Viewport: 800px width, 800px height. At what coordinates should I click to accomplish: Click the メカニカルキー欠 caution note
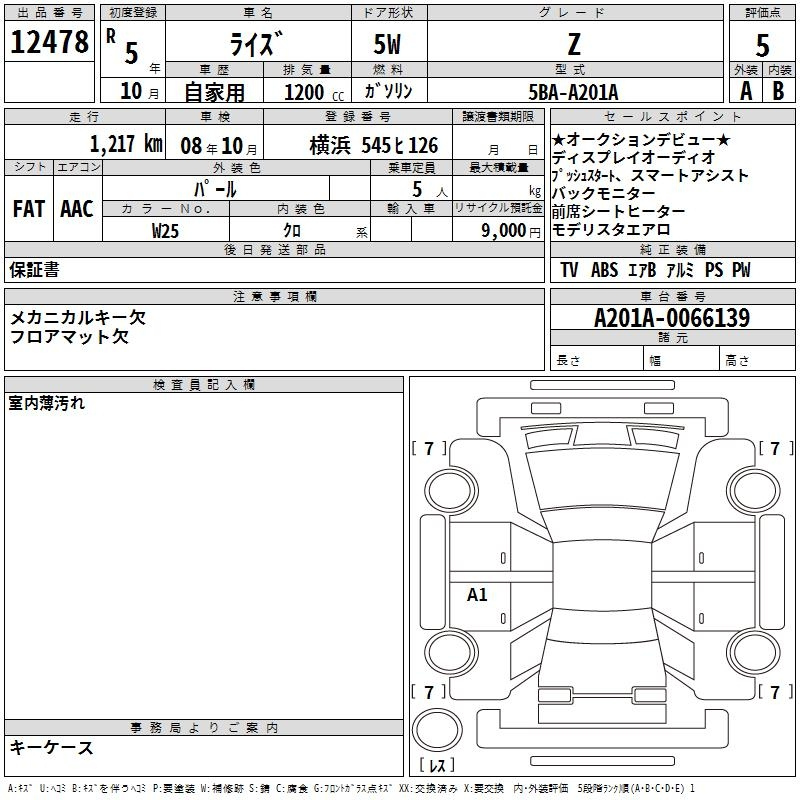78,317
